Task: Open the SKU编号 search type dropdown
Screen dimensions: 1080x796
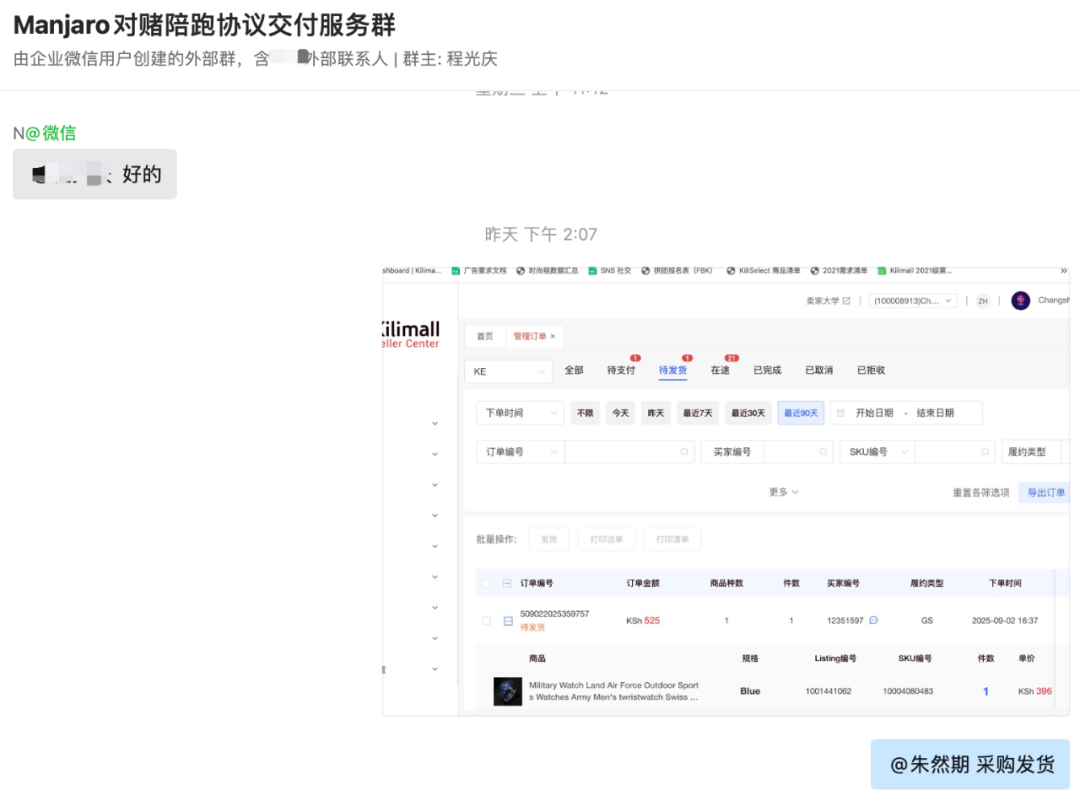Action: 878,452
